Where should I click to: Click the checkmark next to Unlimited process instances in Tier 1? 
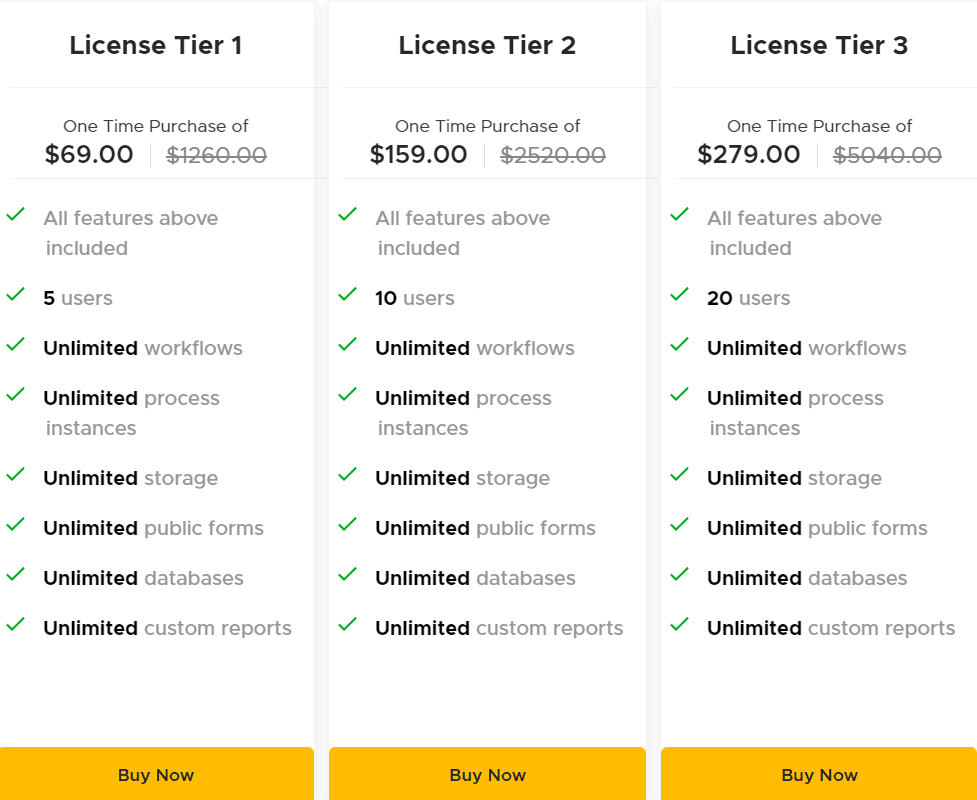15,397
